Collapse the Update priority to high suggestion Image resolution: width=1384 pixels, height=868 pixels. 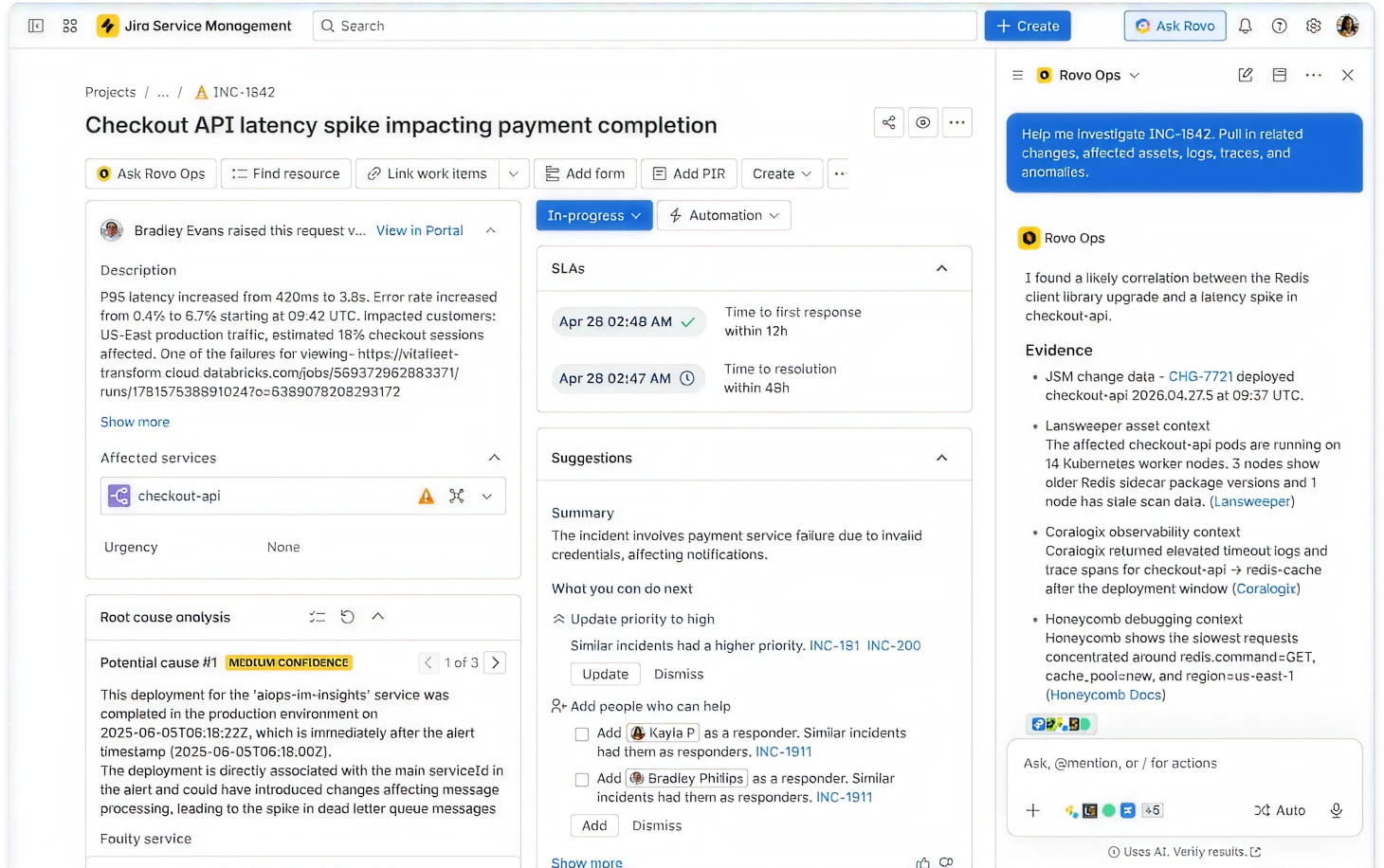coord(559,619)
